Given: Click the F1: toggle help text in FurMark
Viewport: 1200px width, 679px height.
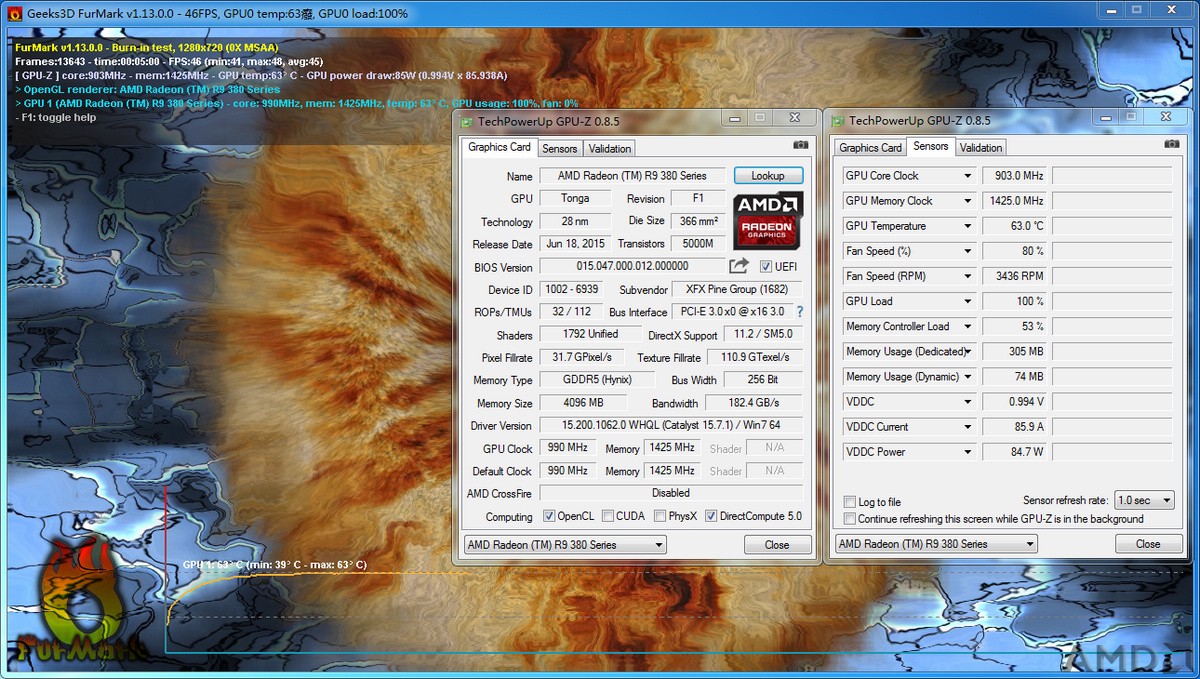Looking at the screenshot, I should pos(56,117).
